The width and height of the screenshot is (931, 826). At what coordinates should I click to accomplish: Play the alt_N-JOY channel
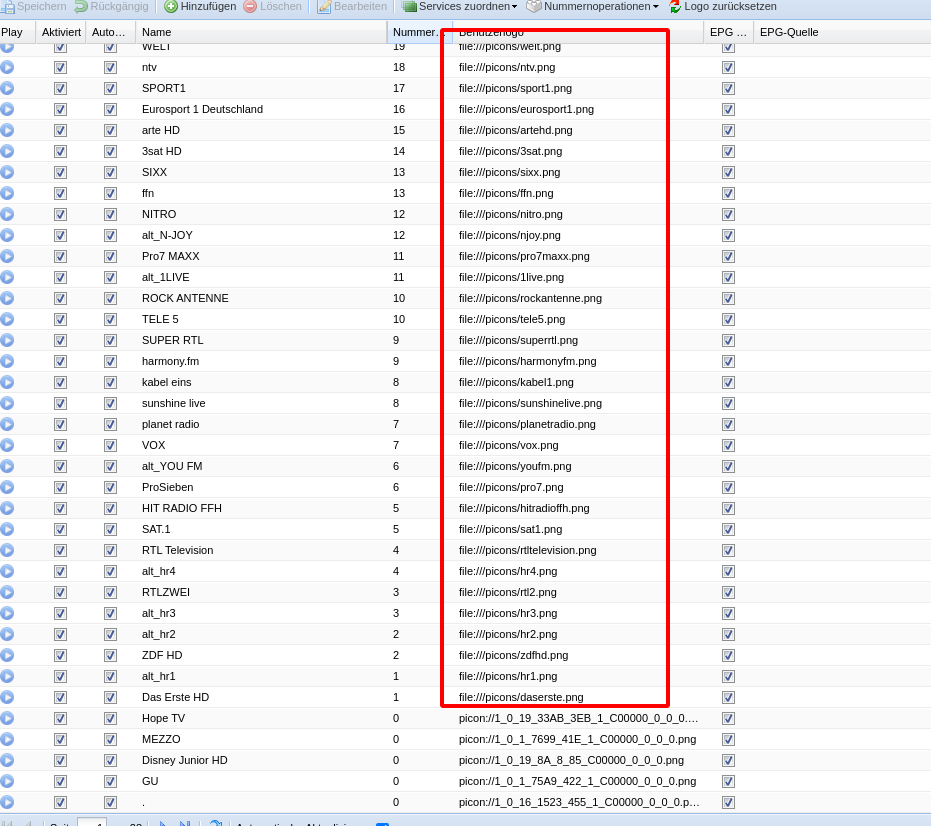[x=7, y=235]
